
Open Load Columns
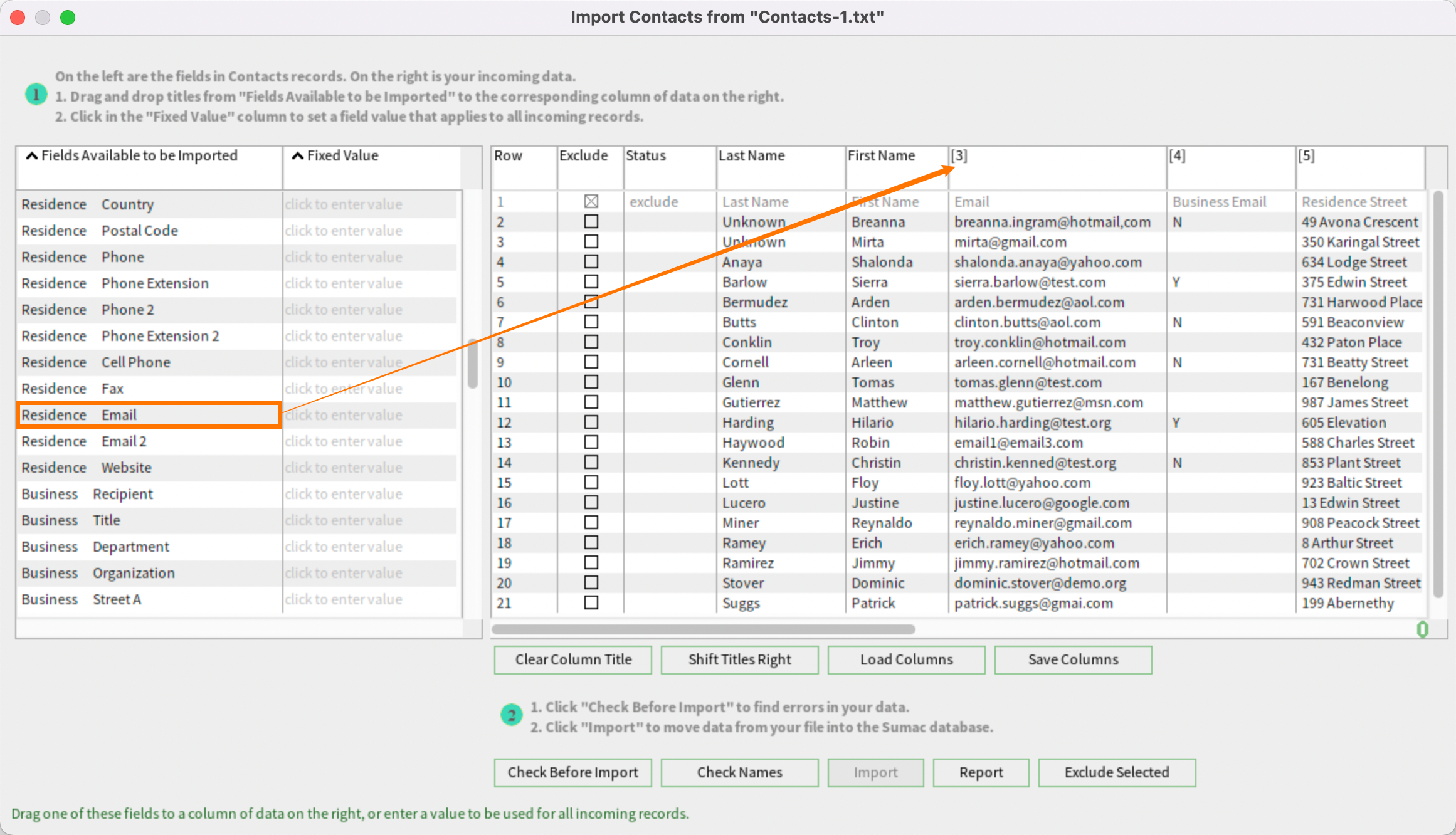[907, 659]
